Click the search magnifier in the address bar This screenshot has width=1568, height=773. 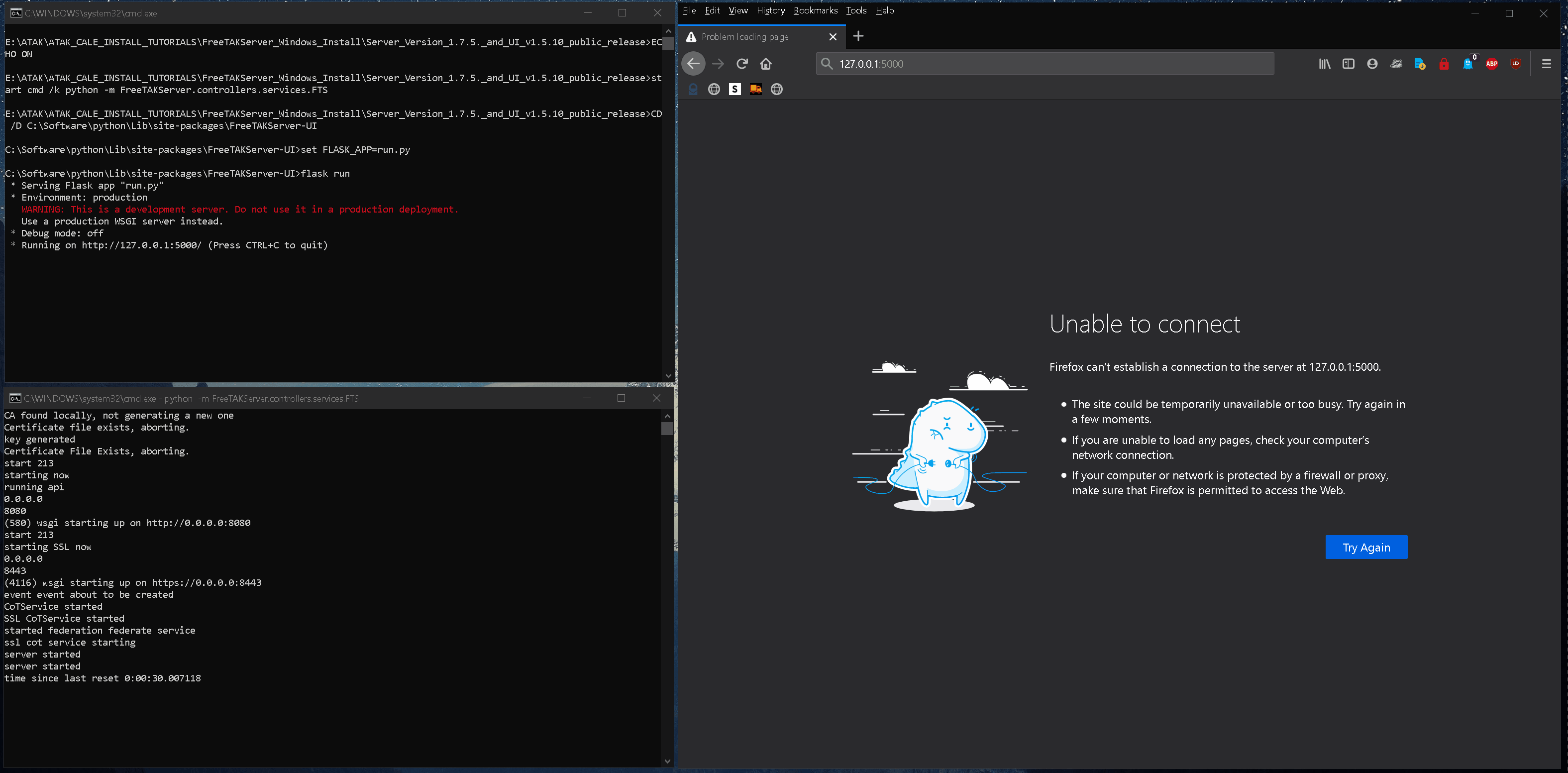click(x=826, y=64)
